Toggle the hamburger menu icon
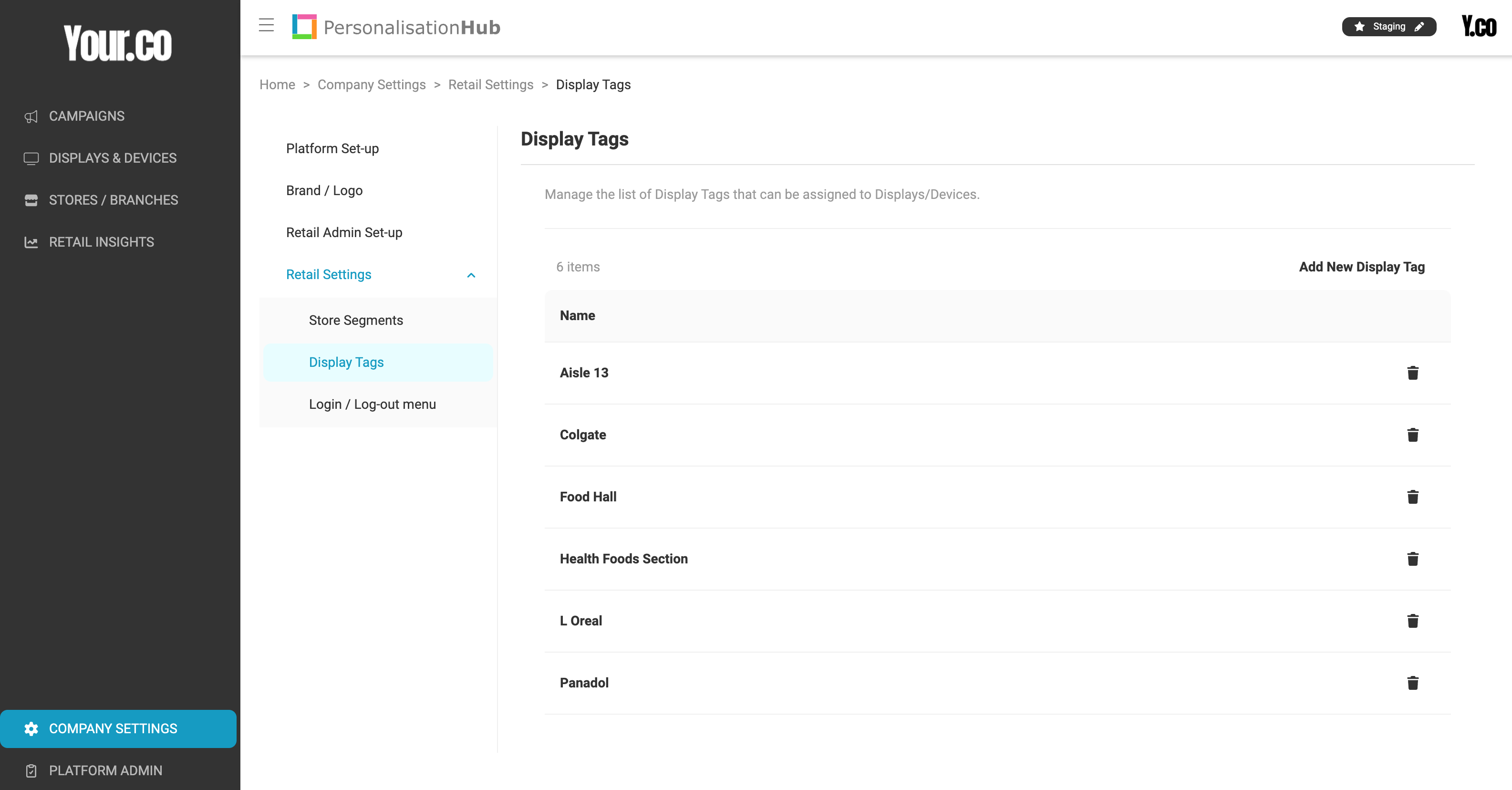 tap(267, 25)
